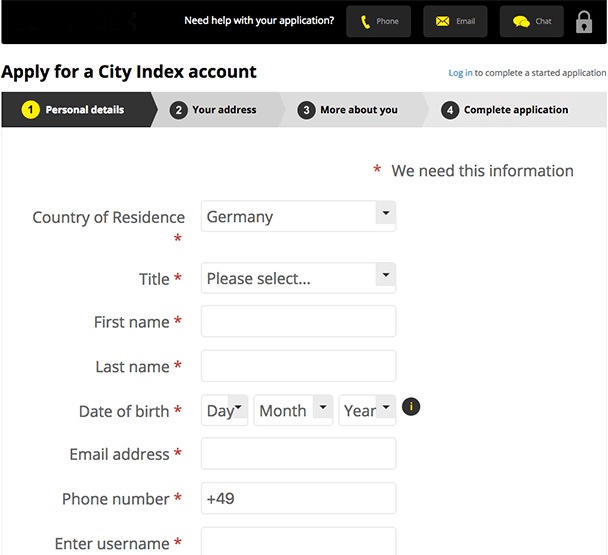Image resolution: width=608 pixels, height=555 pixels.
Task: Click the First name input field
Action: 298,321
